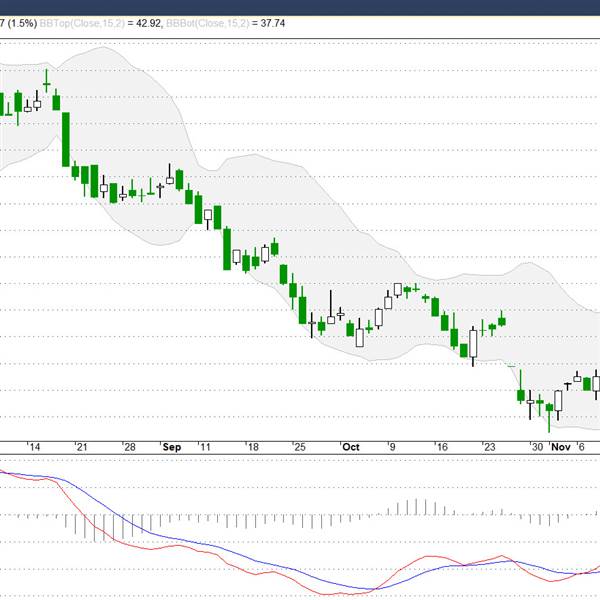Click the 42.92 upper band value

coord(148,23)
